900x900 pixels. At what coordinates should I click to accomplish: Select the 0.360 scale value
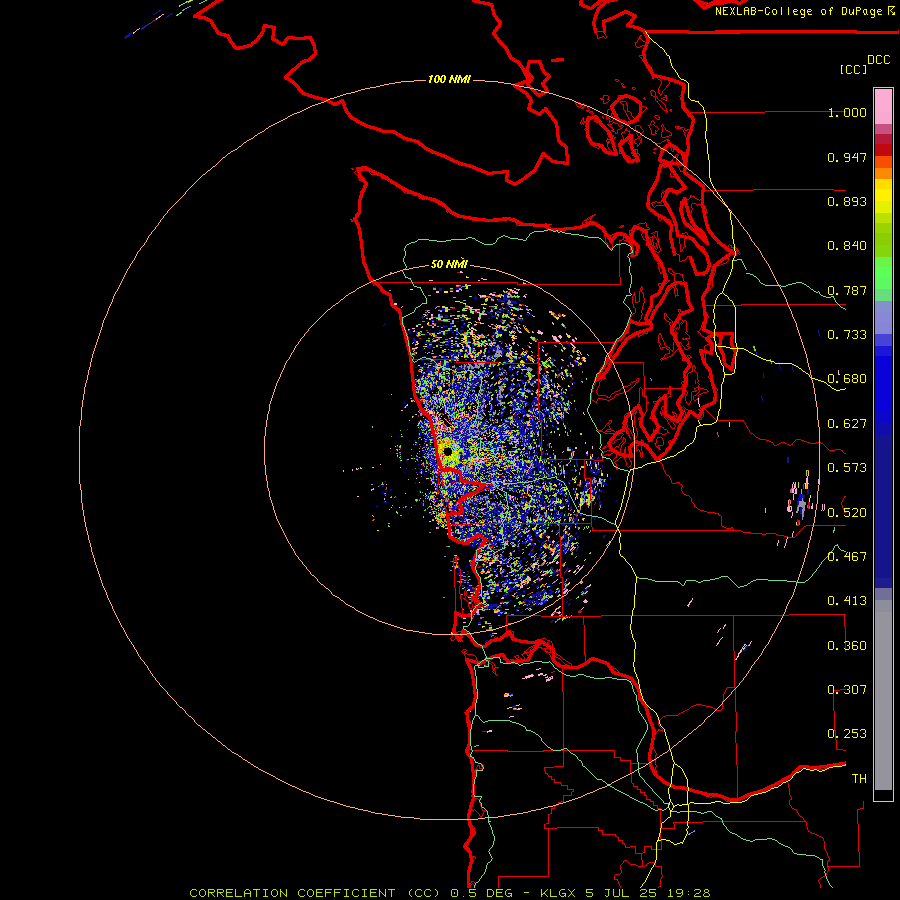[847, 646]
